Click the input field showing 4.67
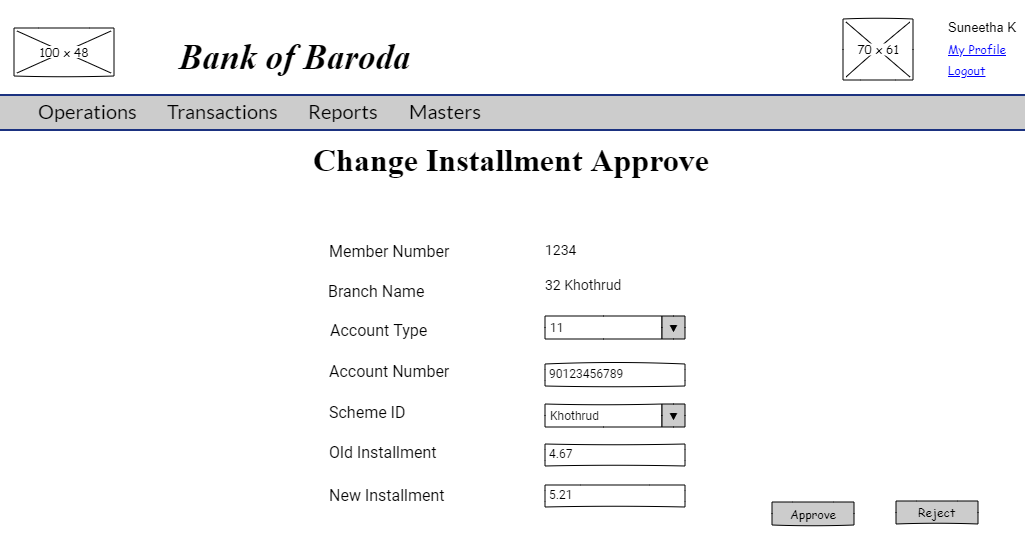 pyautogui.click(x=614, y=455)
